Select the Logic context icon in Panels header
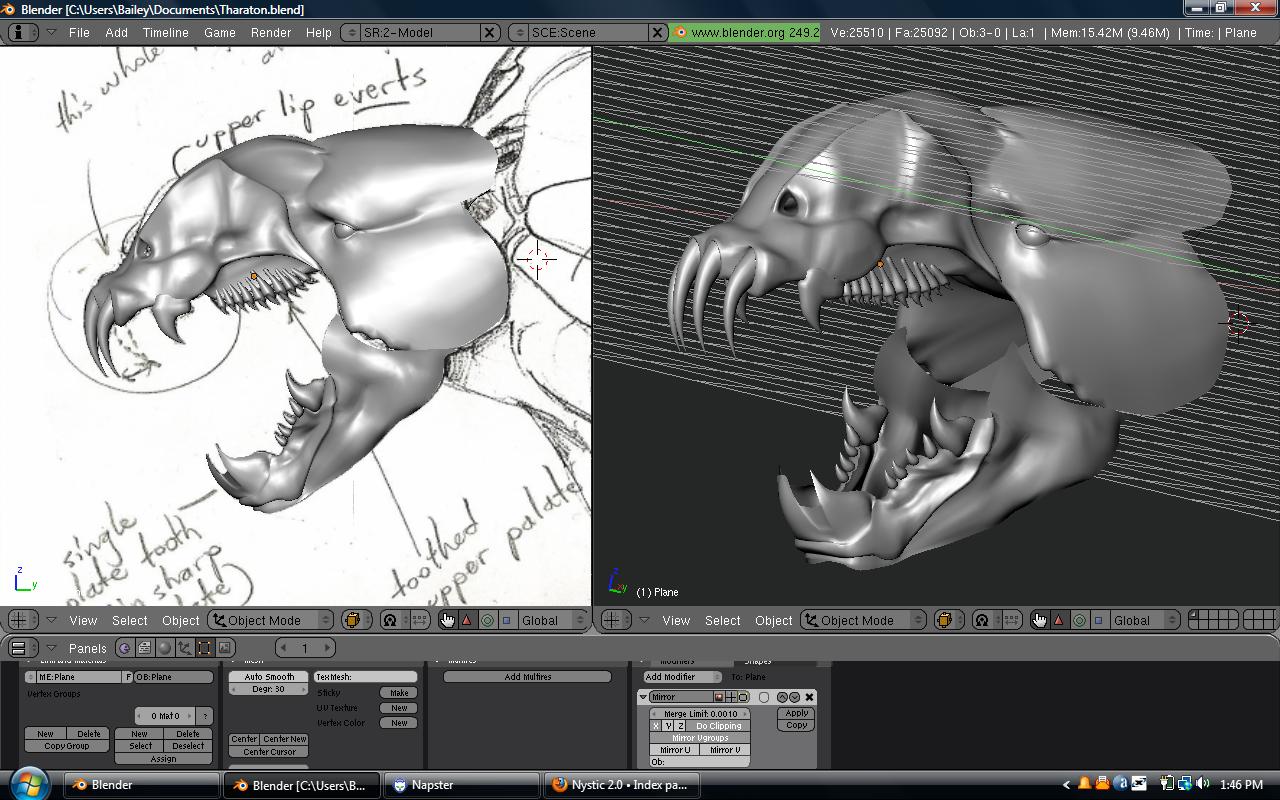This screenshot has width=1280, height=800. coord(125,648)
